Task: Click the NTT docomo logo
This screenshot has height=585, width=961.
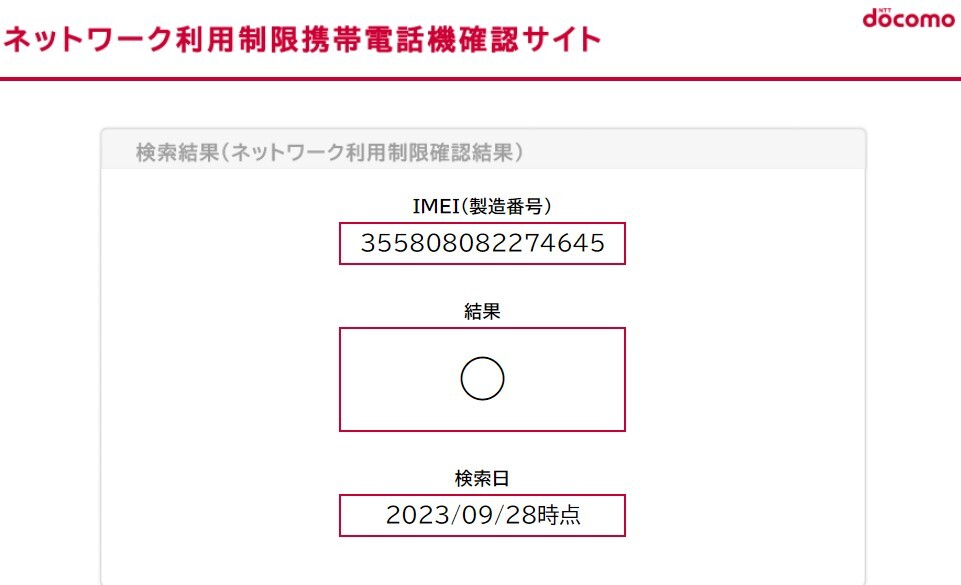Action: point(907,19)
